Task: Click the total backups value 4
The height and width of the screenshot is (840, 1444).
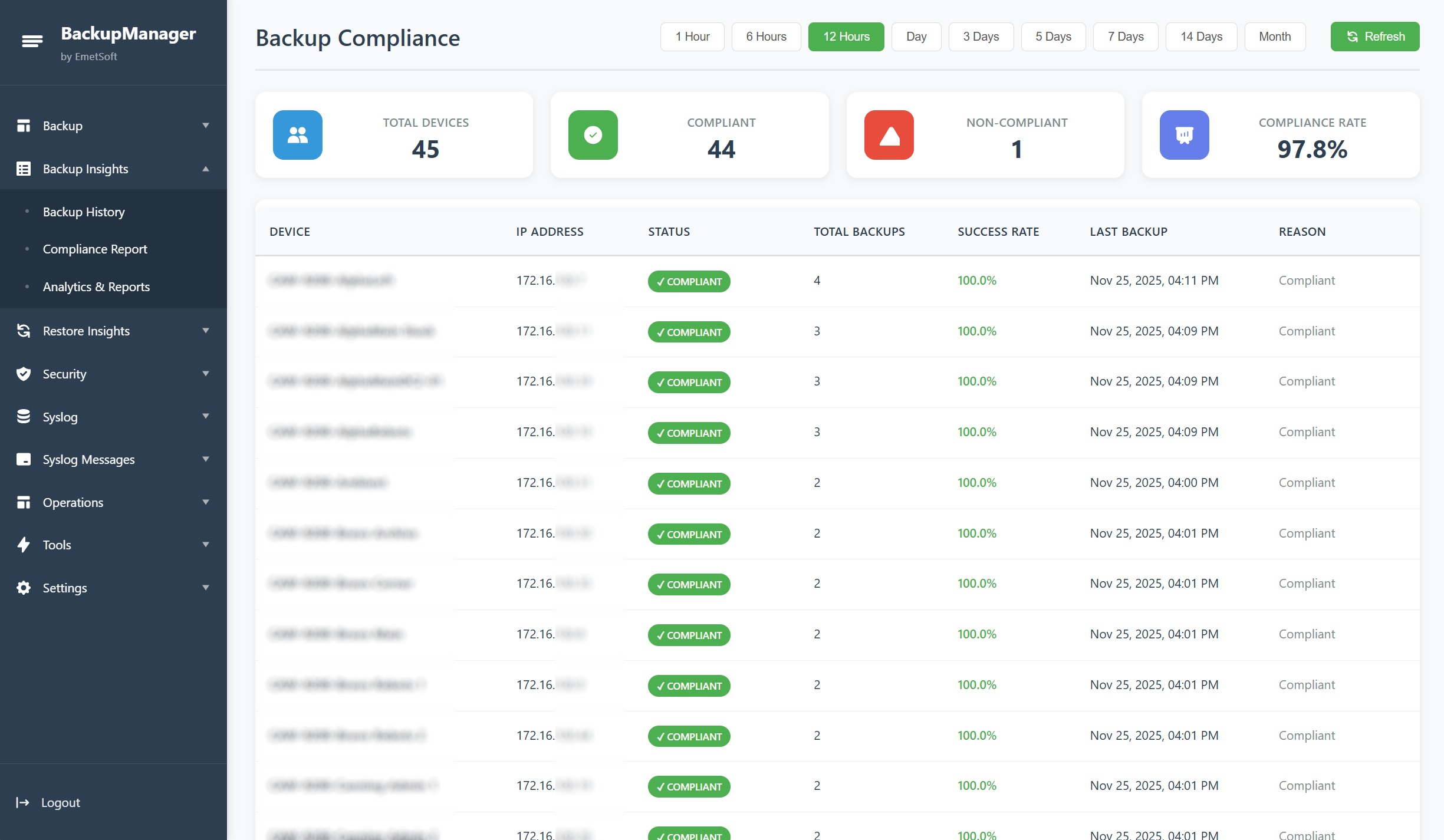Action: [x=817, y=281]
